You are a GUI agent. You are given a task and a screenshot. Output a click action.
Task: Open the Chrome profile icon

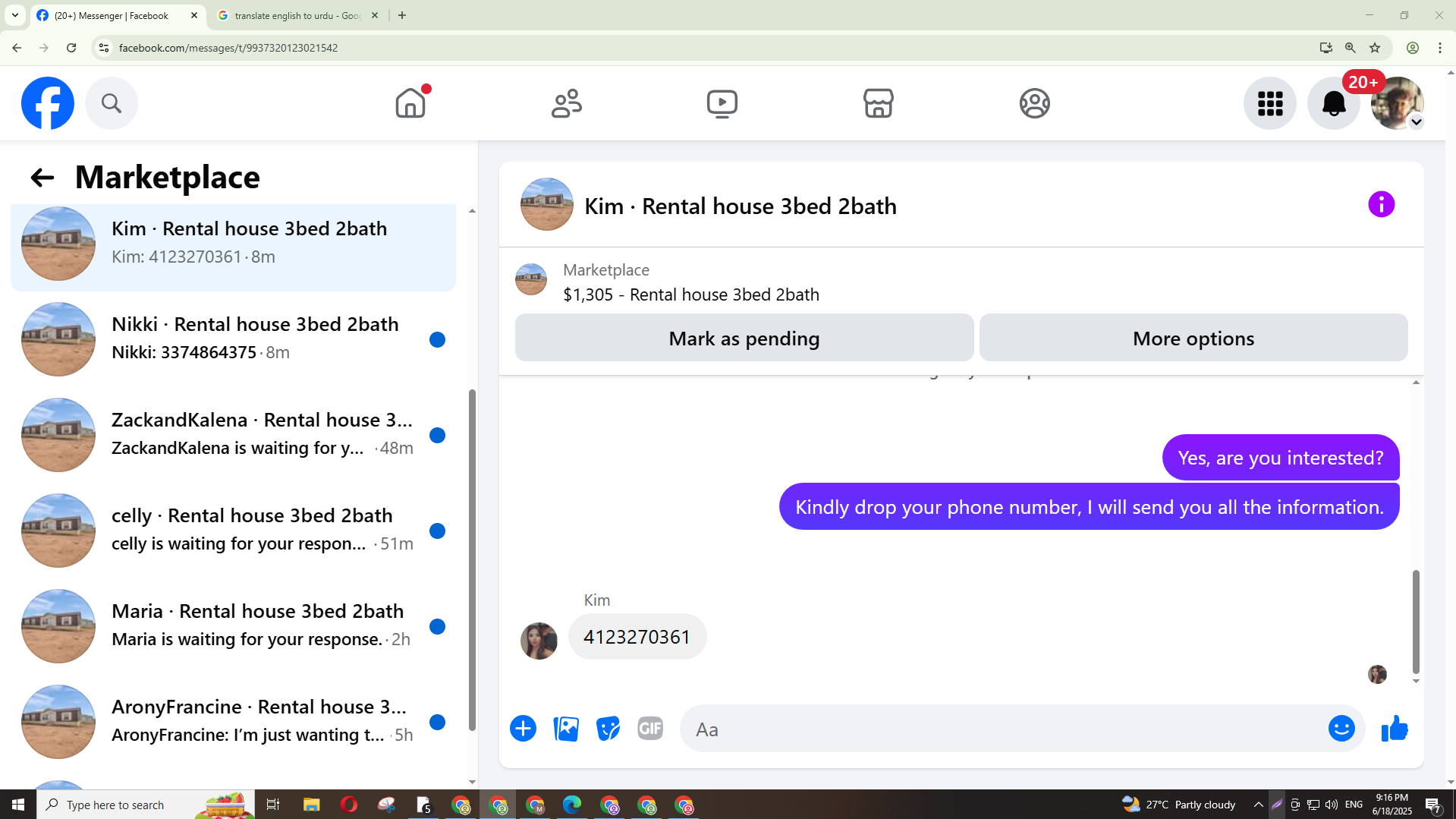tap(1413, 48)
